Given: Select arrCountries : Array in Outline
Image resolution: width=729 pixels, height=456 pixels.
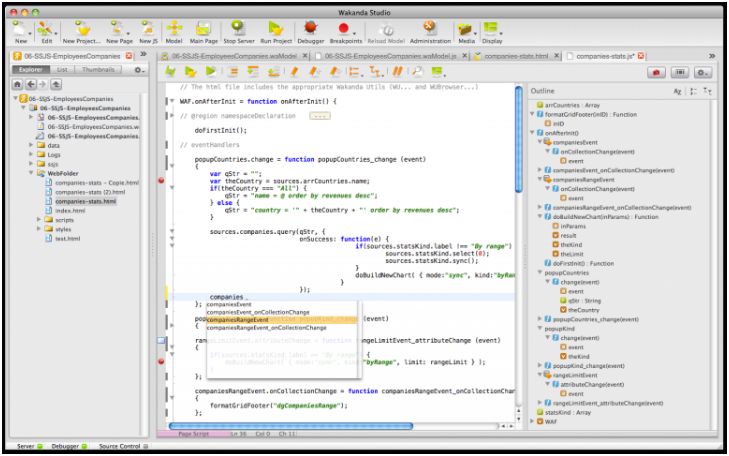Looking at the screenshot, I should tap(572, 105).
